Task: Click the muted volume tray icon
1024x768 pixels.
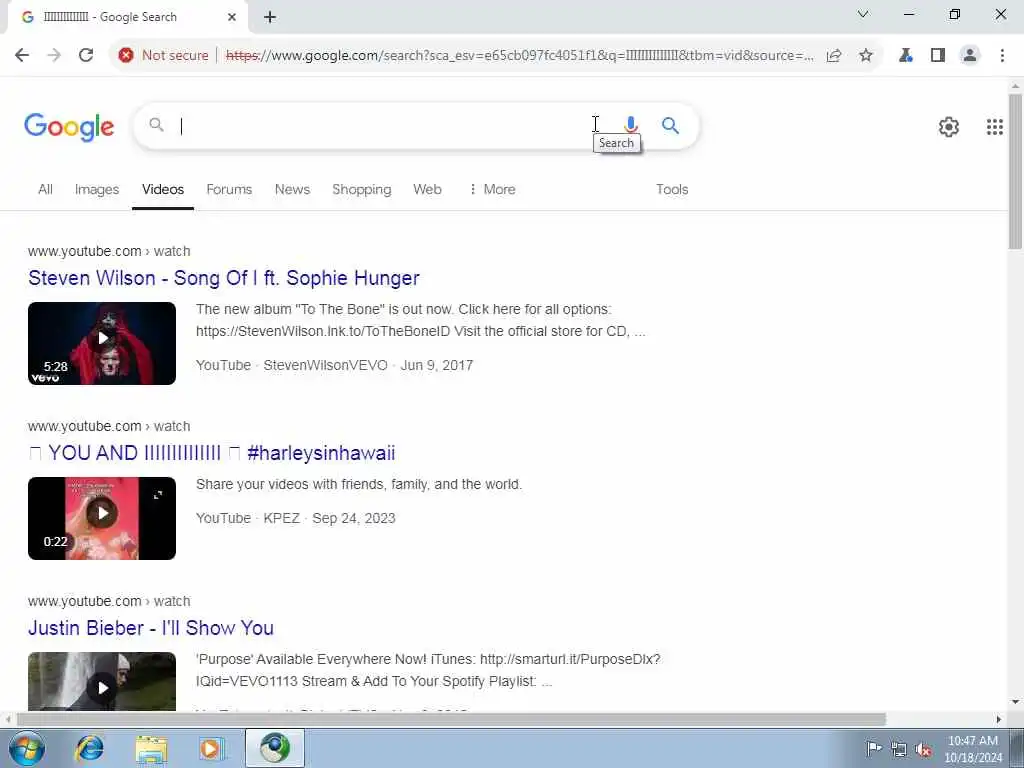Action: click(923, 749)
